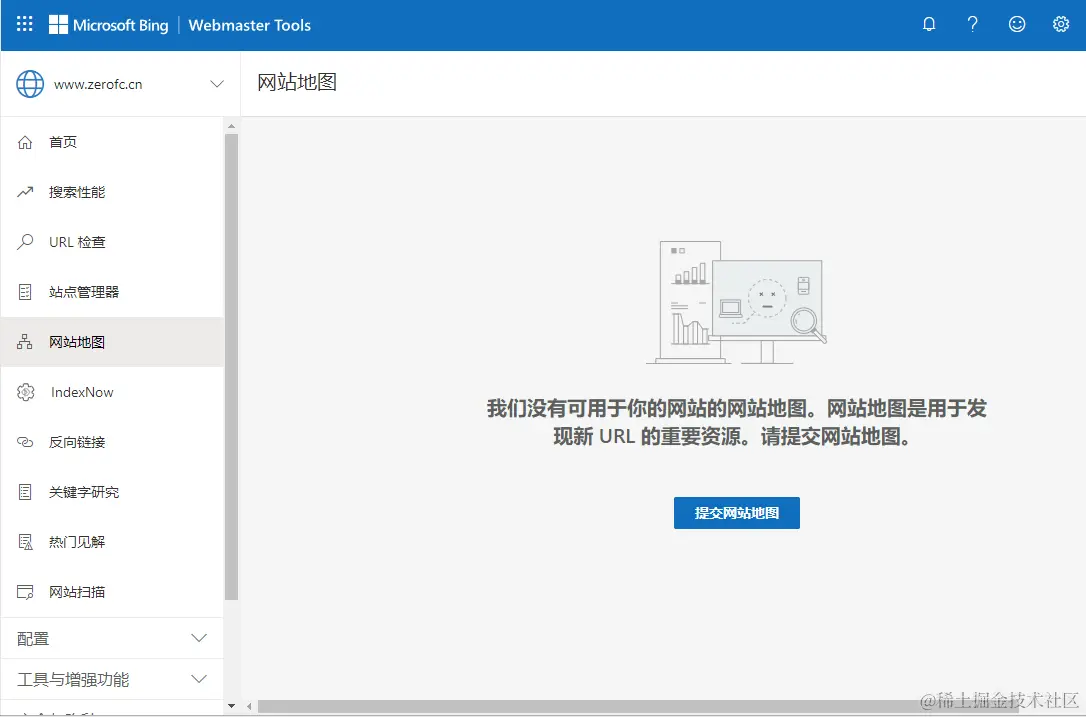Select IndexNow in sidebar
1086x717 pixels.
(112, 392)
